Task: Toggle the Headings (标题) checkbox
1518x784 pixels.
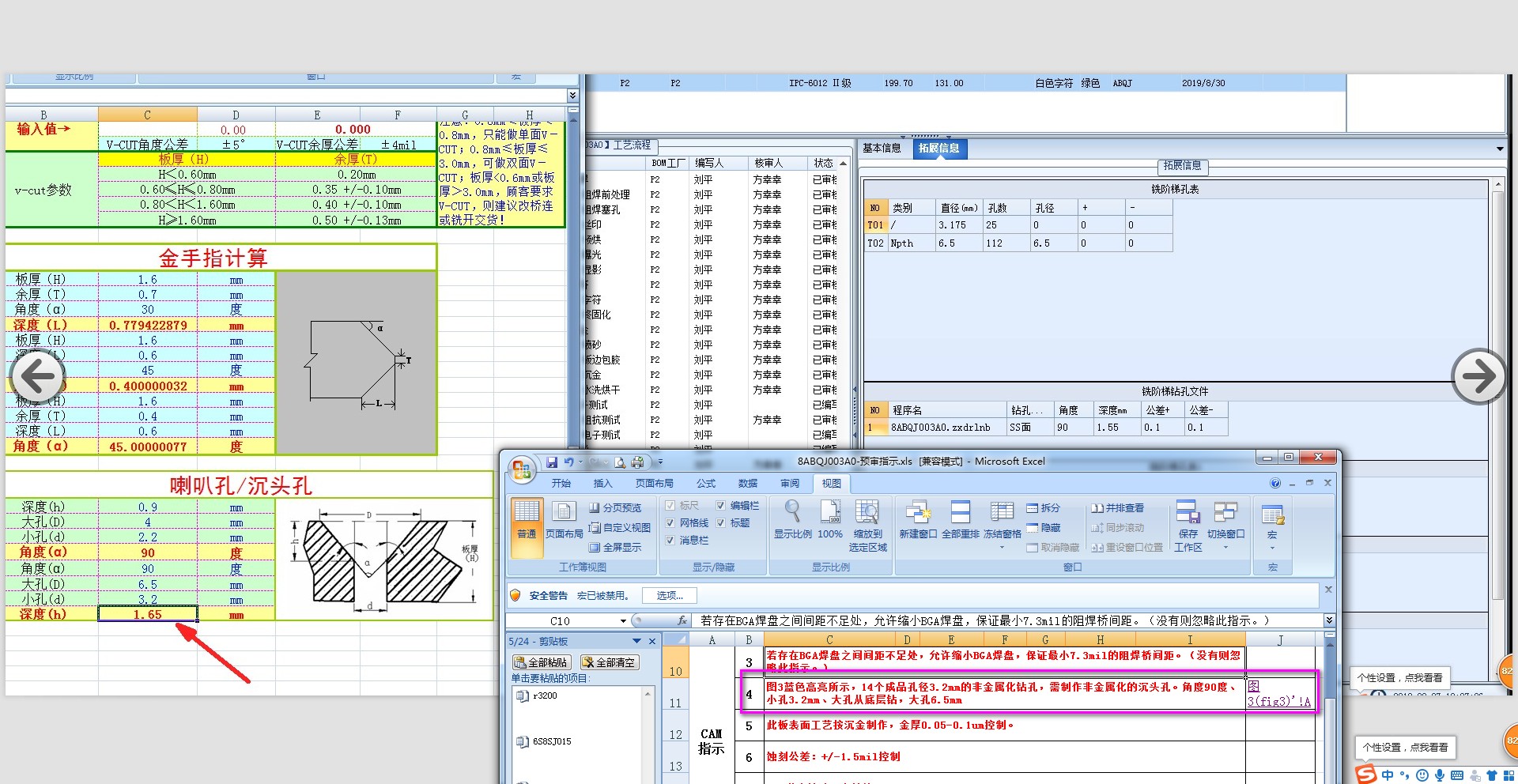Action: pyautogui.click(x=721, y=522)
